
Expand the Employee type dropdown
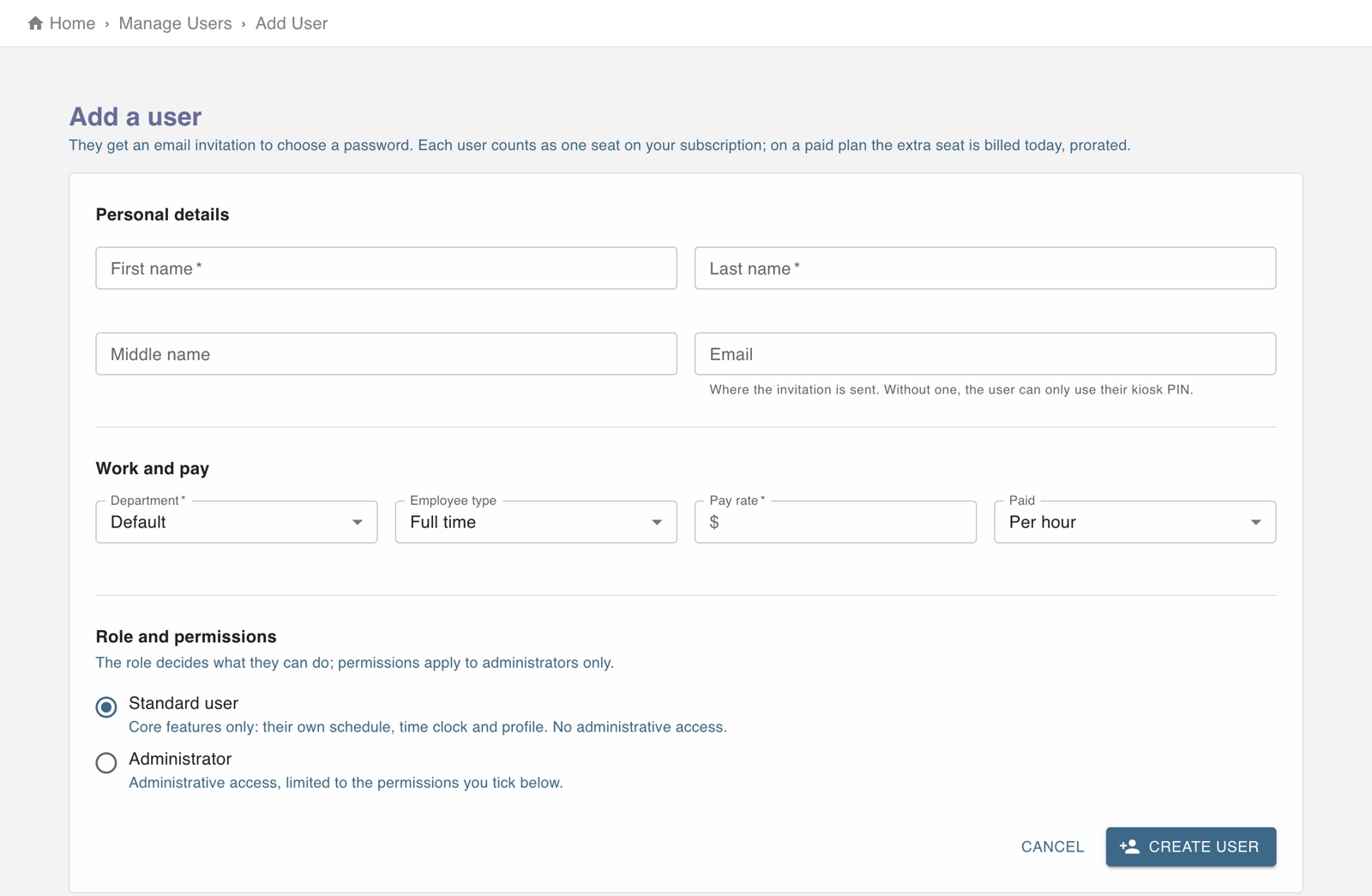click(x=536, y=522)
